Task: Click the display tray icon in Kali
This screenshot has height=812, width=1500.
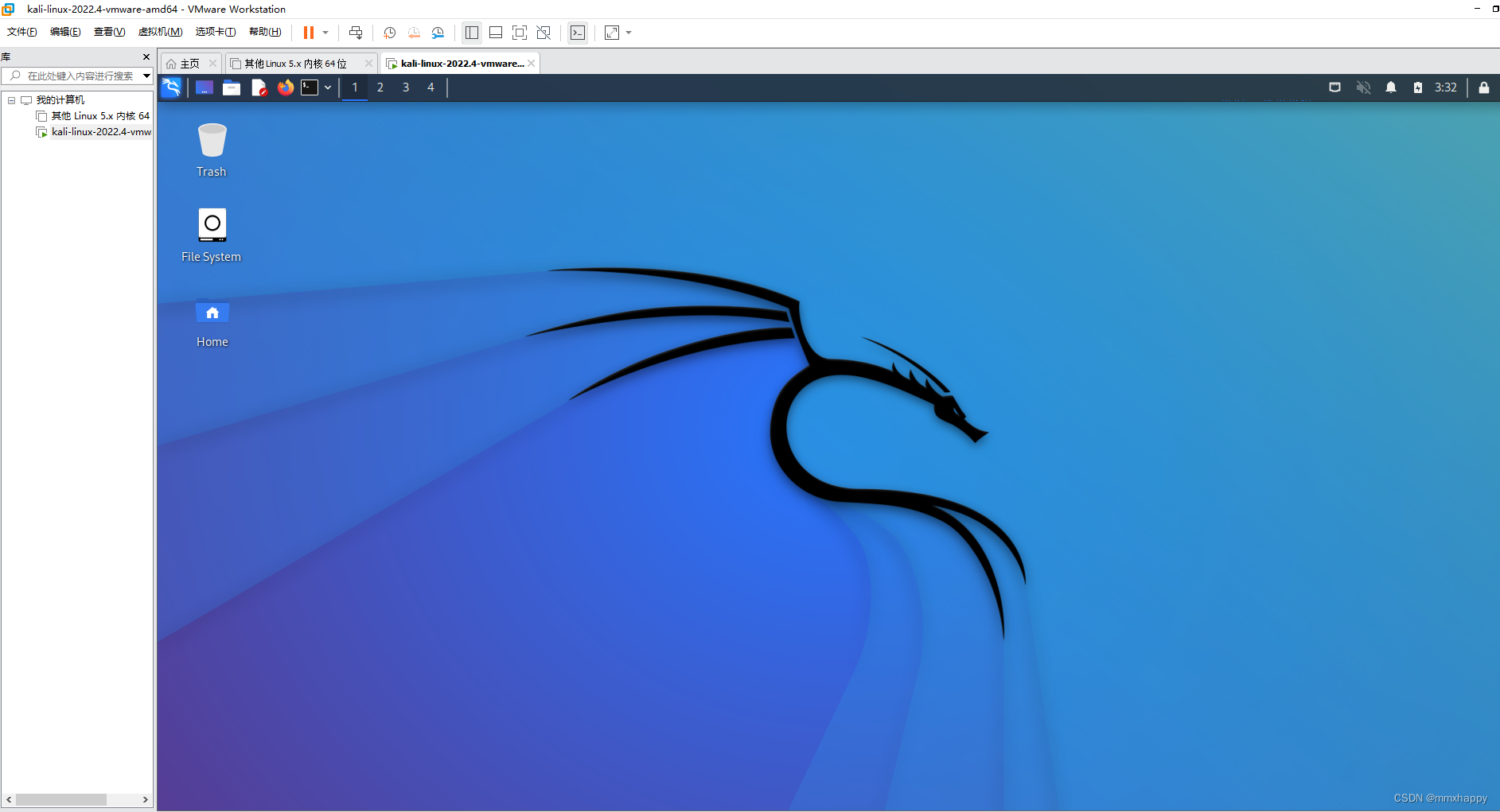Action: pos(1335,87)
